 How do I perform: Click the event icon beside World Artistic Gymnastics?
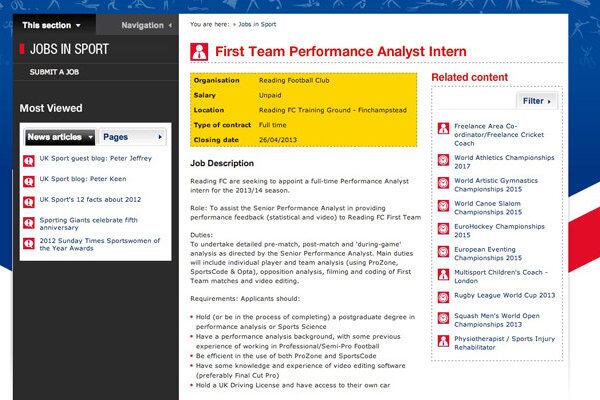click(x=443, y=183)
